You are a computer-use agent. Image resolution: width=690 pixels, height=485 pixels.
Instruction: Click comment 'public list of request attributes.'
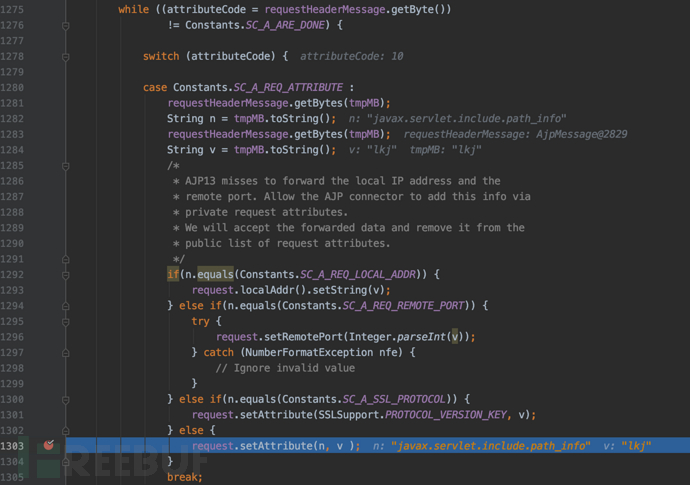287,243
